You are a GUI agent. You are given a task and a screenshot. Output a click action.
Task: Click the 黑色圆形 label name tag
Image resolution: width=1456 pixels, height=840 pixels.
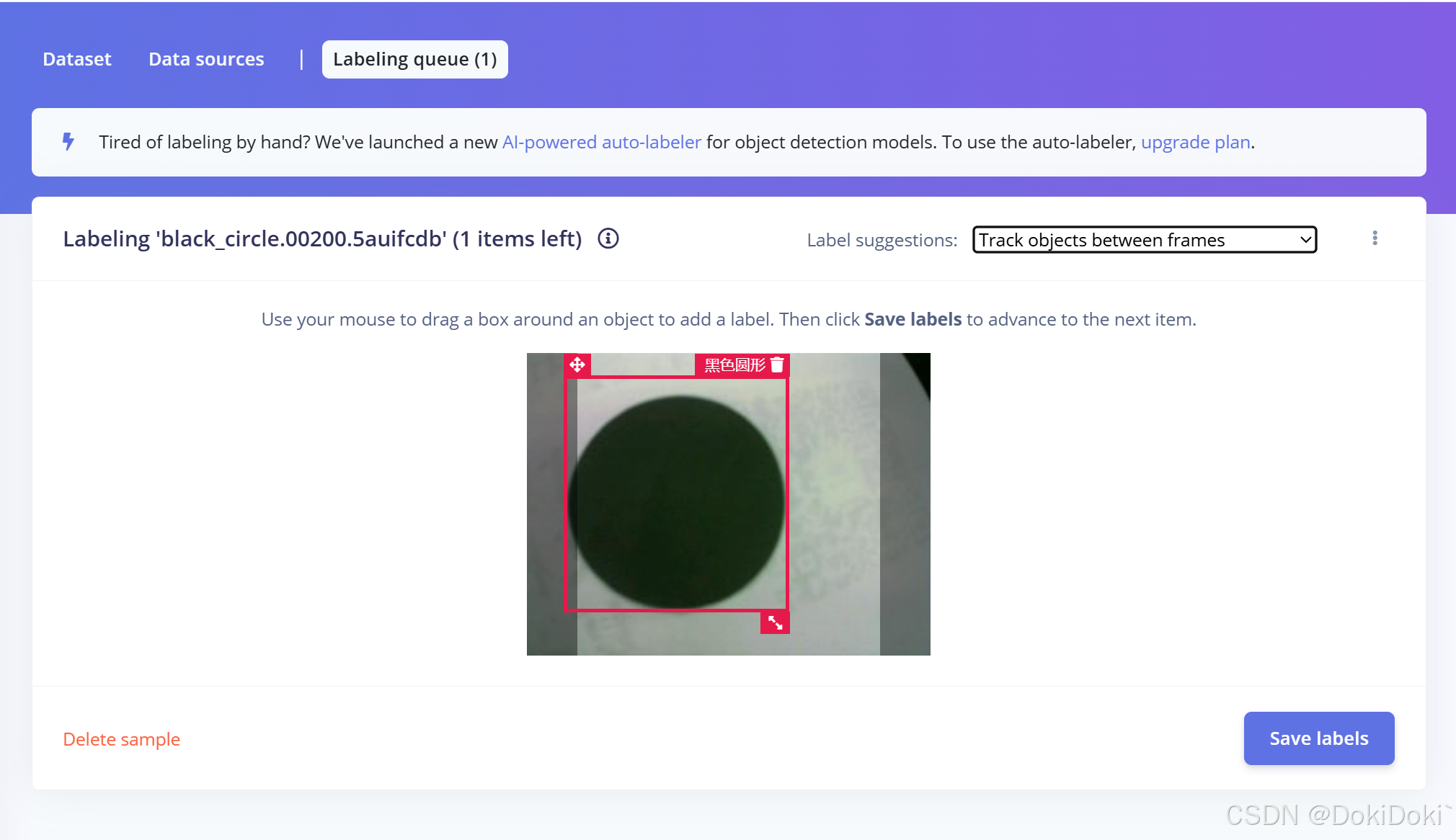click(734, 365)
